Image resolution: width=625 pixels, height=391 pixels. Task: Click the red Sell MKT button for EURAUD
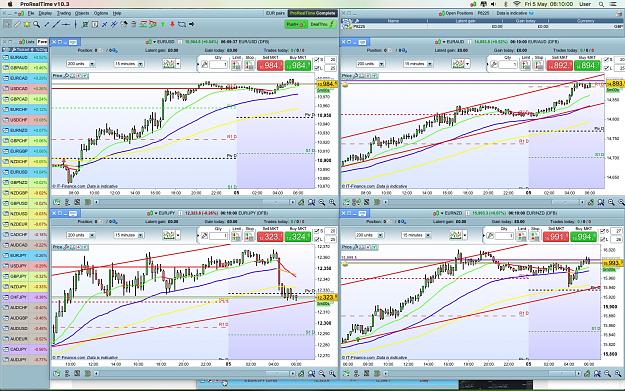(560, 66)
